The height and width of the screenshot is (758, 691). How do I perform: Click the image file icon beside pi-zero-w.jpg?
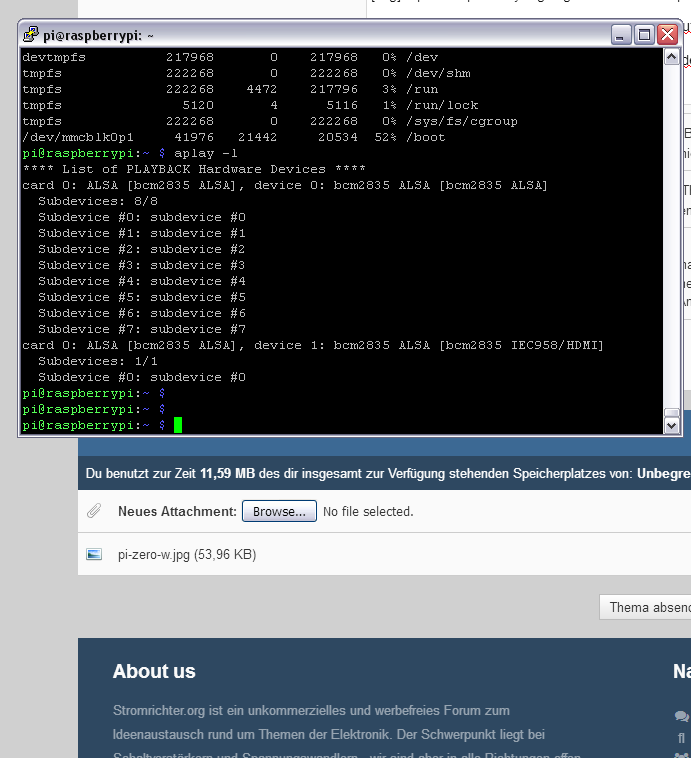click(x=94, y=554)
